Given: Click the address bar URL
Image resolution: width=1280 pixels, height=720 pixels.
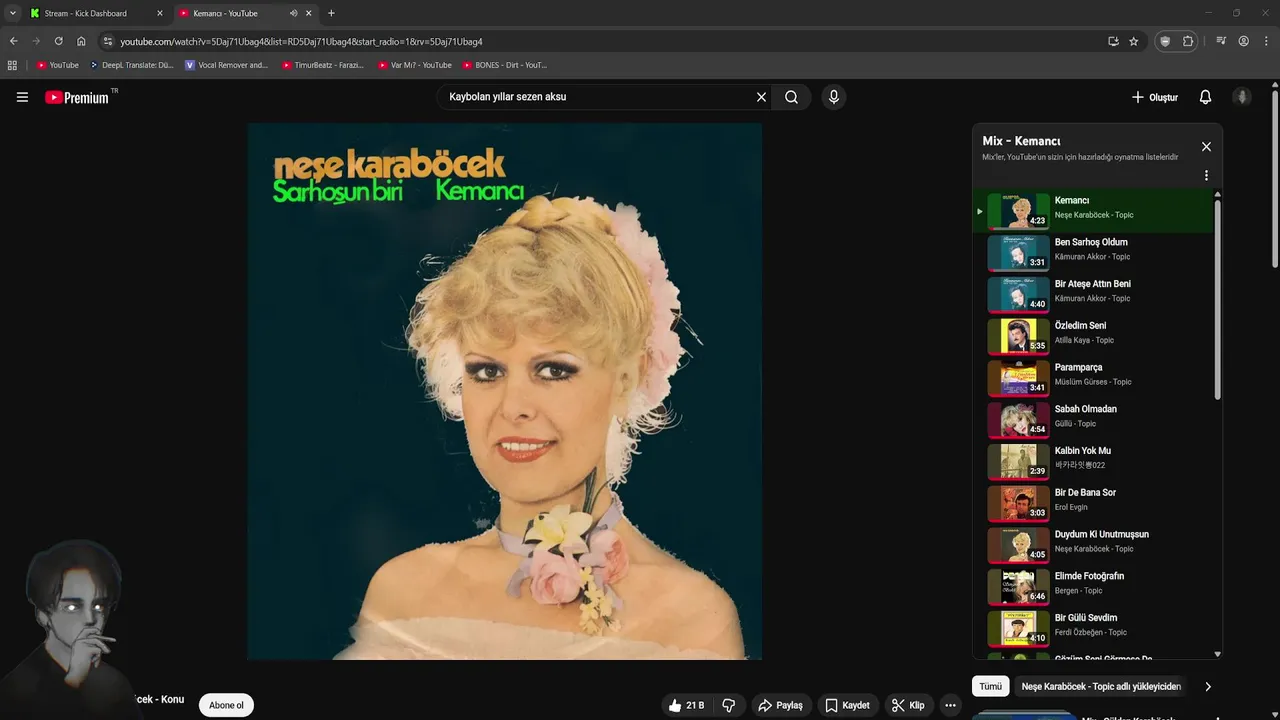Looking at the screenshot, I should click(x=301, y=41).
